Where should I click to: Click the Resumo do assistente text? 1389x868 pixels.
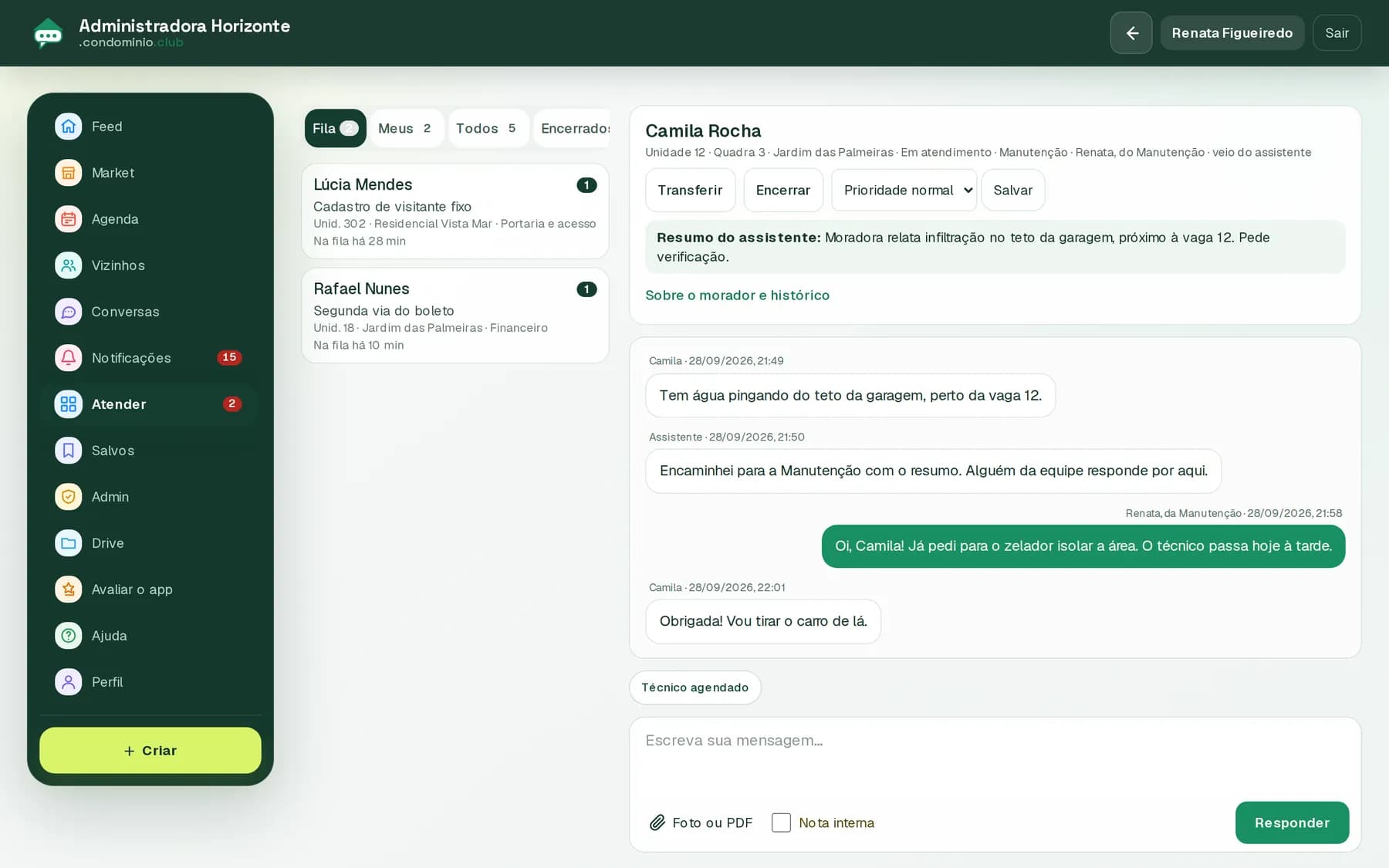(x=995, y=247)
